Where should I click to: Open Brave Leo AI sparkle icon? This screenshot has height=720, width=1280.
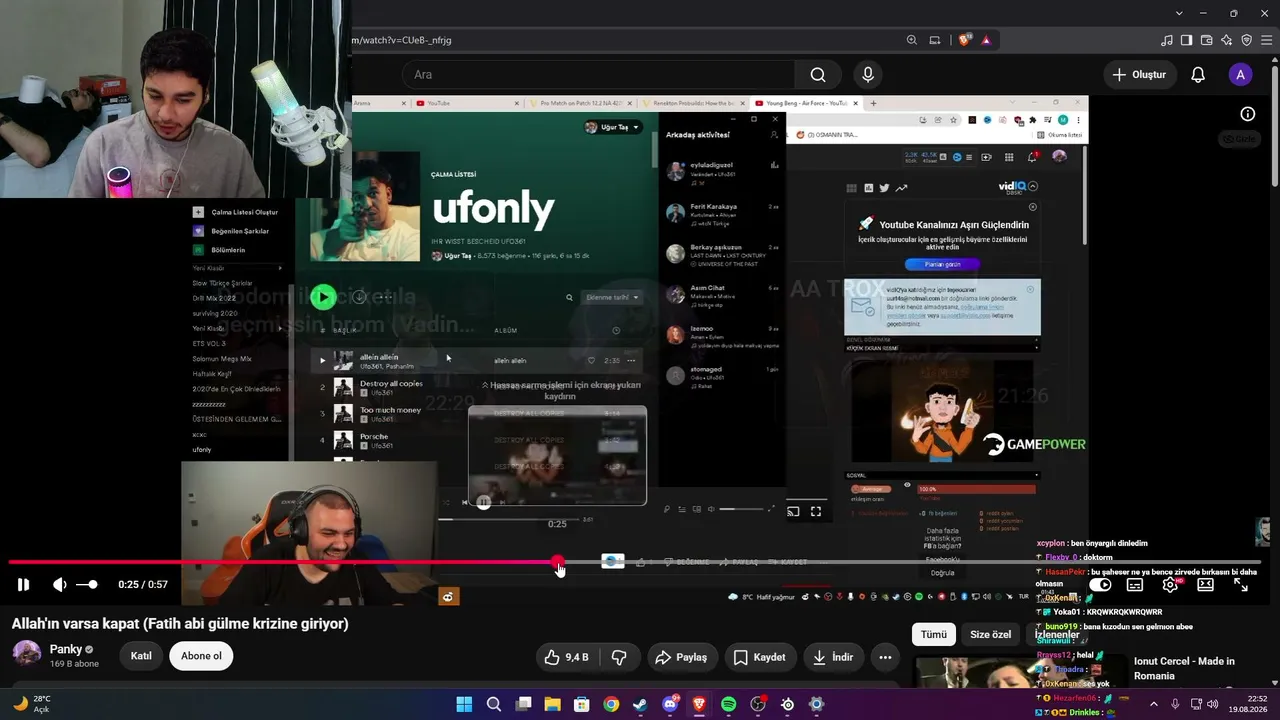click(x=1227, y=40)
